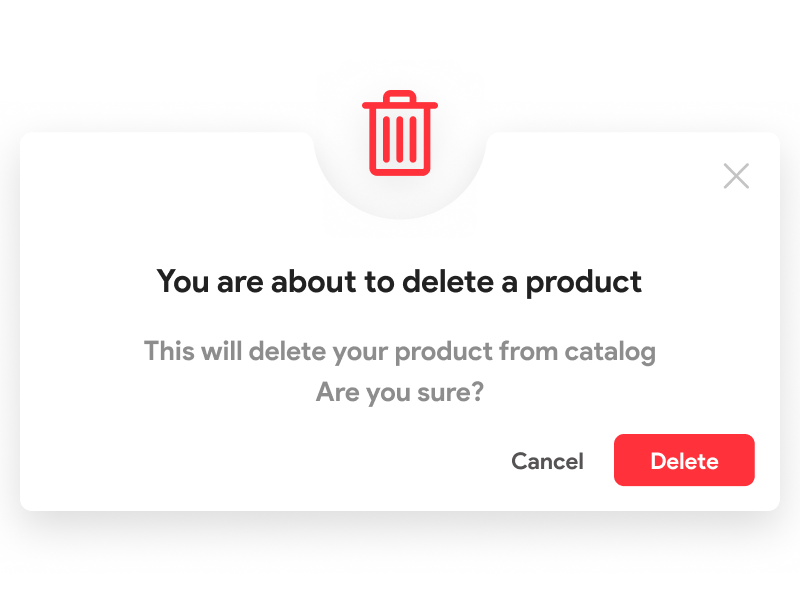Click the Cancel text link
Image resolution: width=800 pixels, height=600 pixels.
[547, 461]
